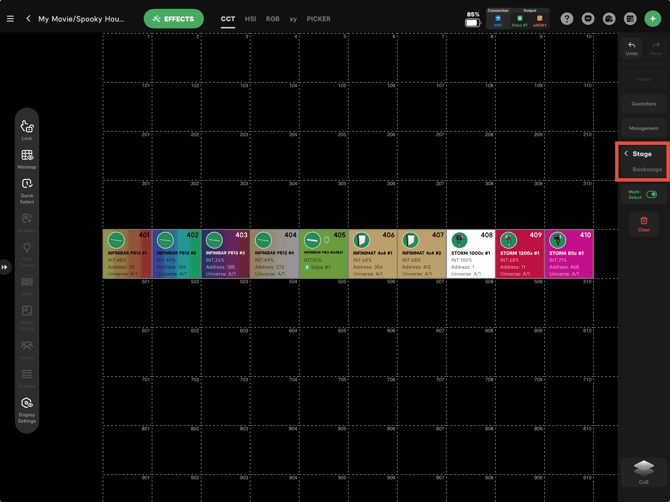Open the PICKER tab
This screenshot has height=502, width=670.
pos(318,19)
